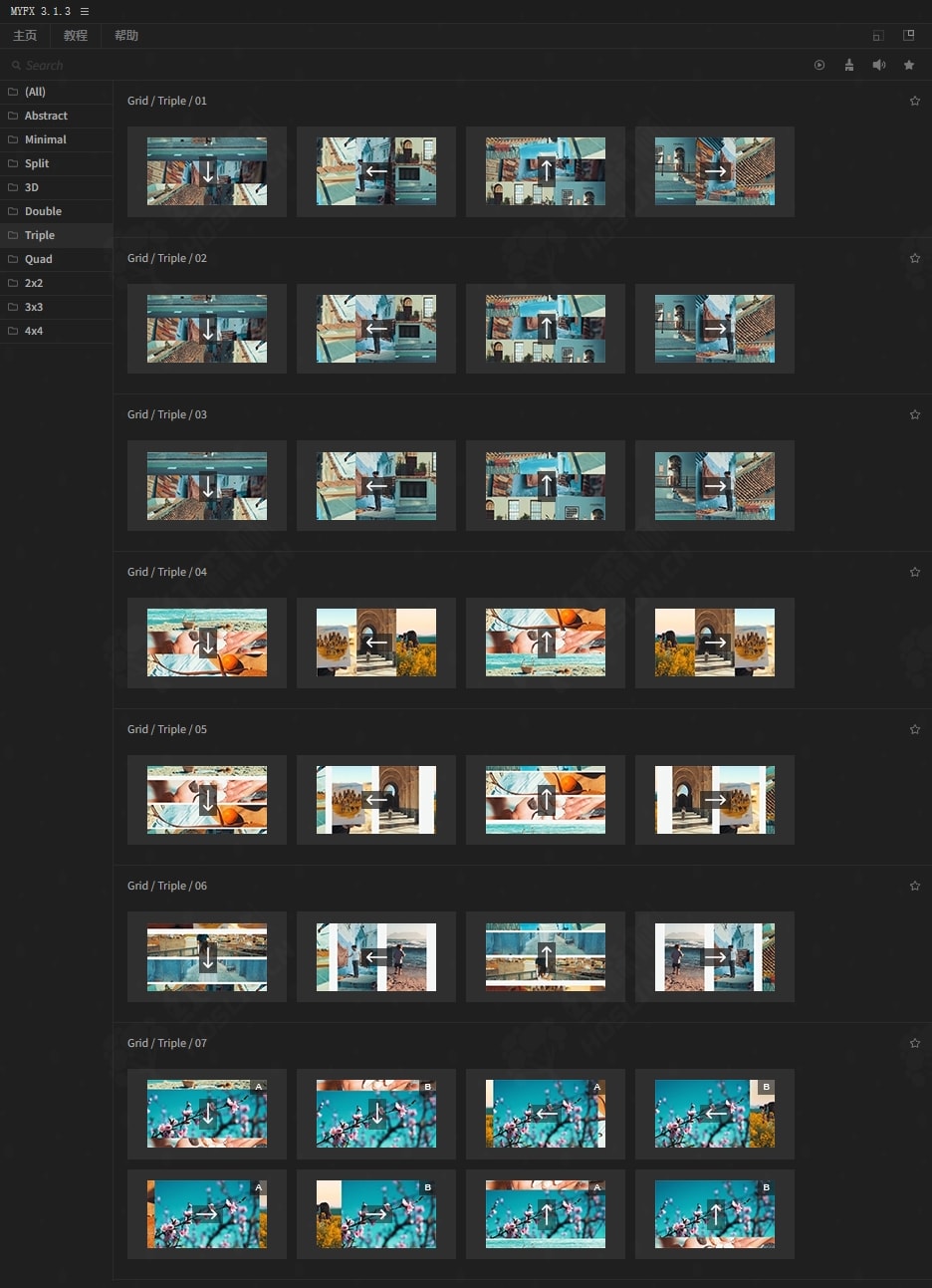Apply Triple 03 up-arrow transition thumbnail
Image resolution: width=932 pixels, height=1288 pixels.
click(546, 485)
